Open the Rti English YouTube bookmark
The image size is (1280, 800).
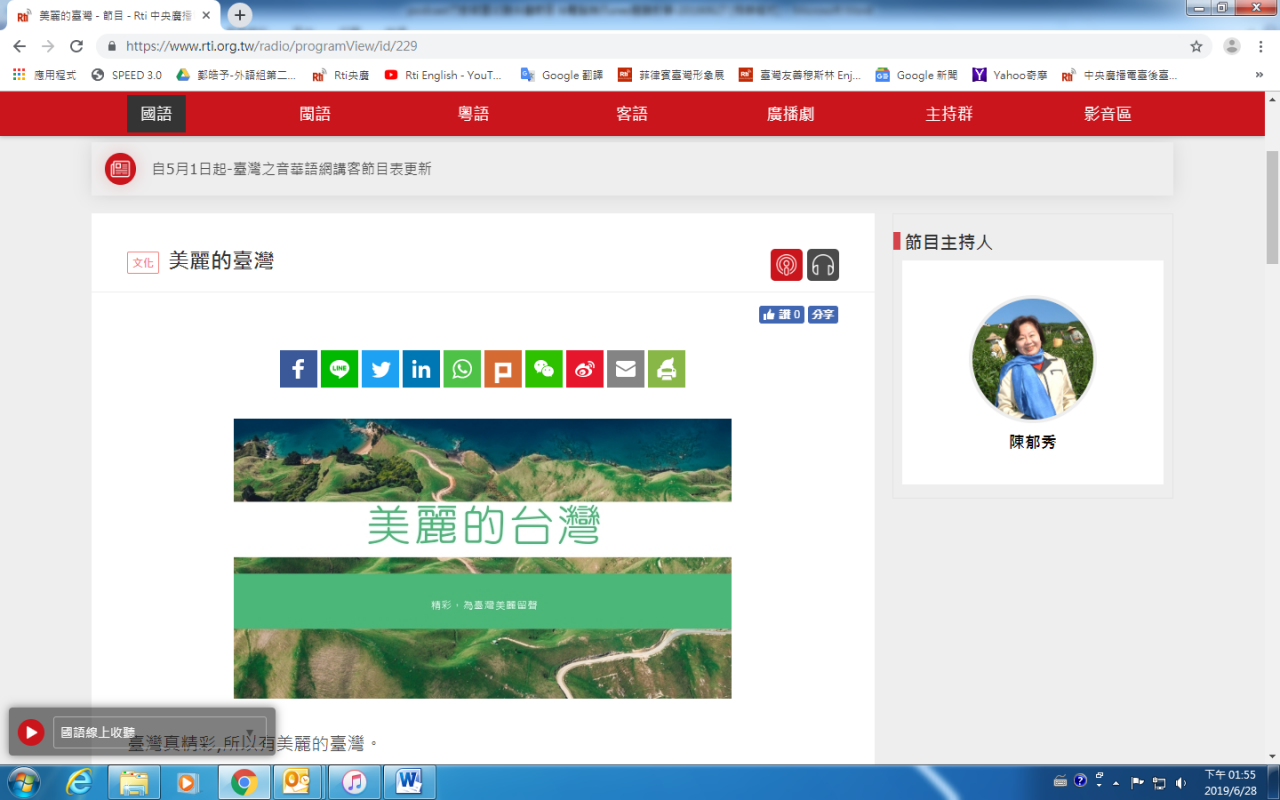pos(443,75)
